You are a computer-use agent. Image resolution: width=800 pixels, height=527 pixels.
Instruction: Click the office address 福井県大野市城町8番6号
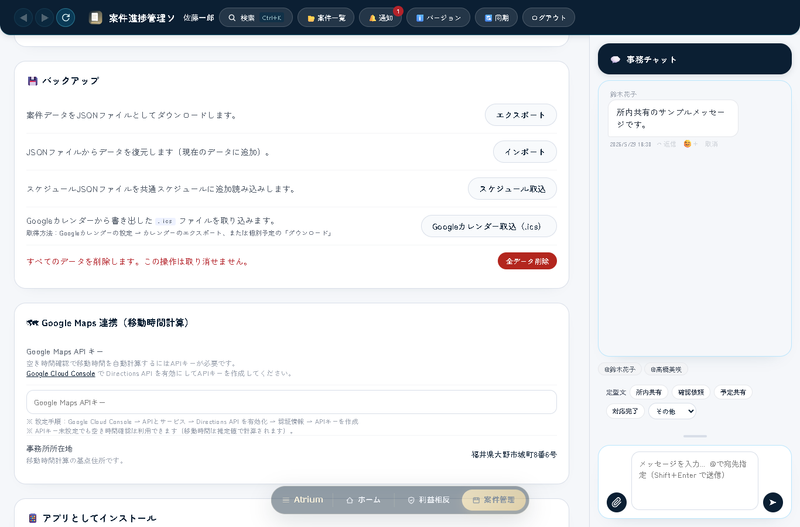tap(514, 454)
